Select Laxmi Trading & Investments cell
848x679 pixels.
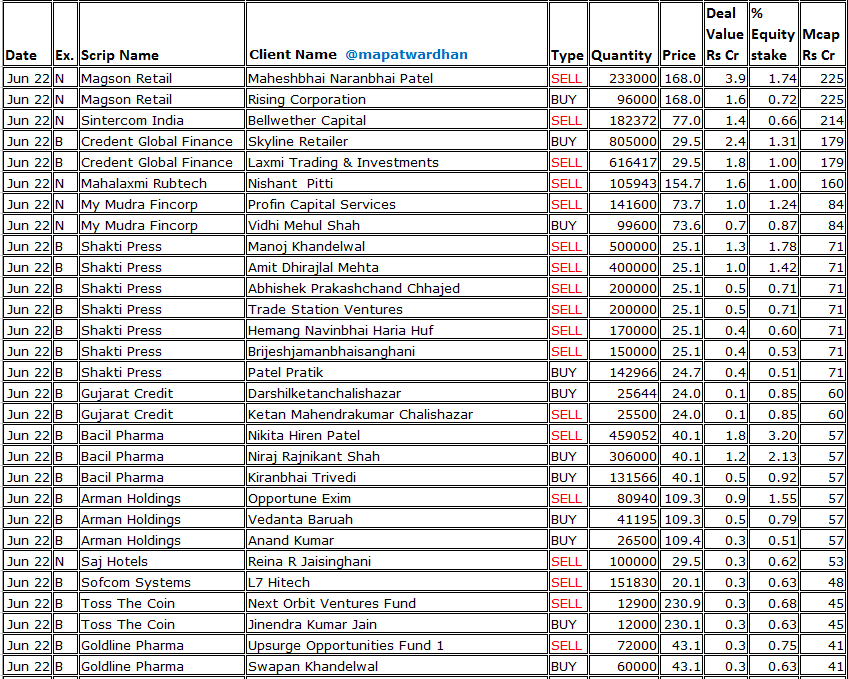tap(396, 163)
